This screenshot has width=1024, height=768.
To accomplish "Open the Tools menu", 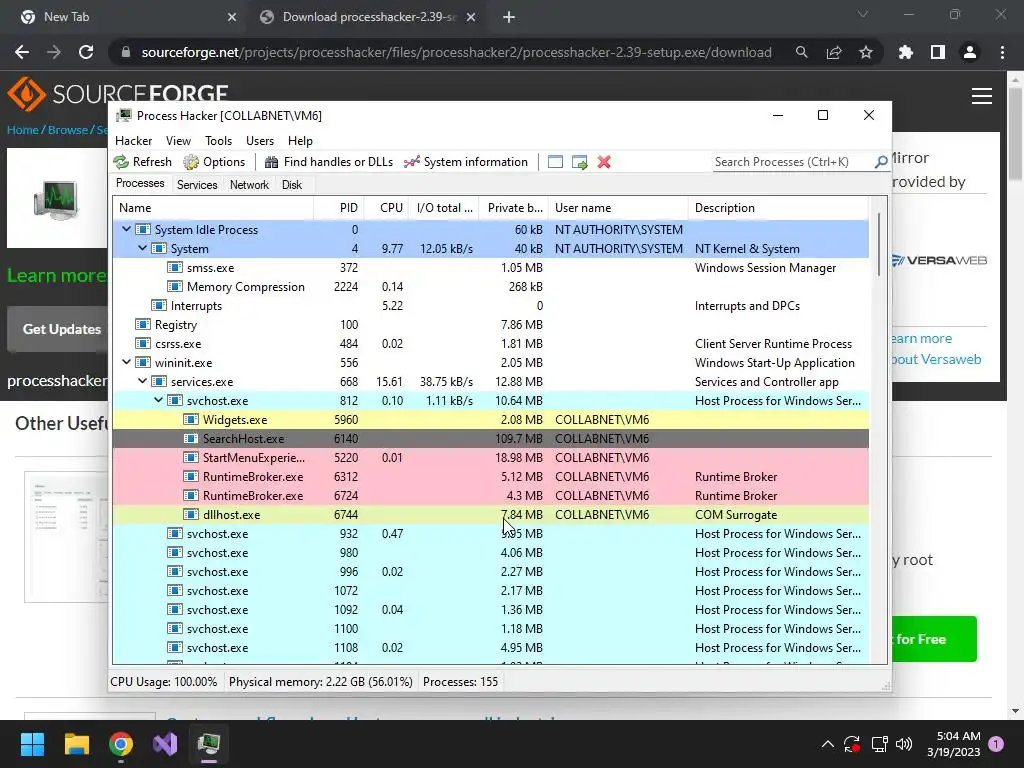I will pos(218,141).
